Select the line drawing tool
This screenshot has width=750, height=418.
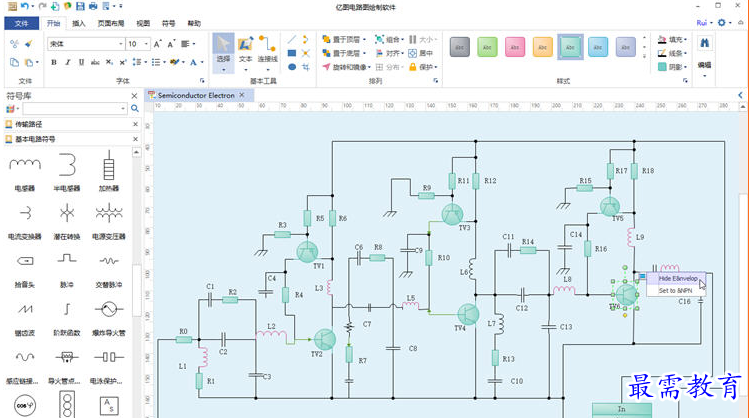point(292,40)
